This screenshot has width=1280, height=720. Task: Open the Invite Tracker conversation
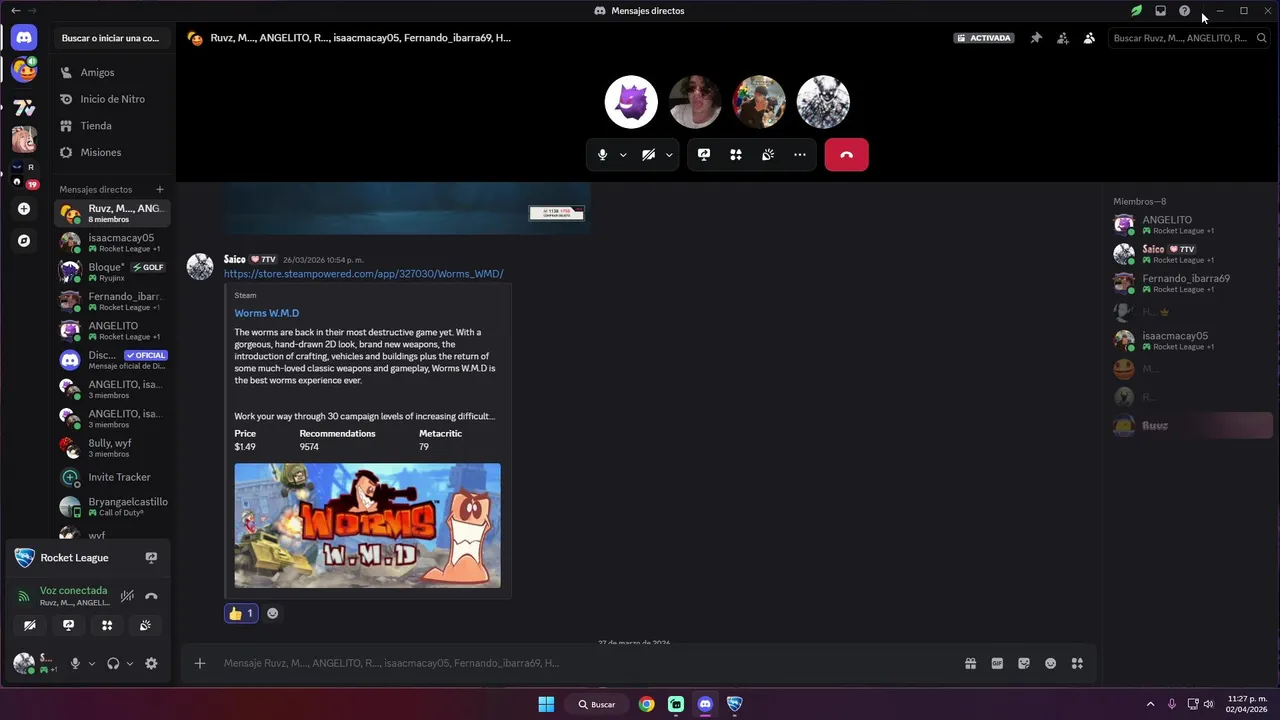point(112,477)
